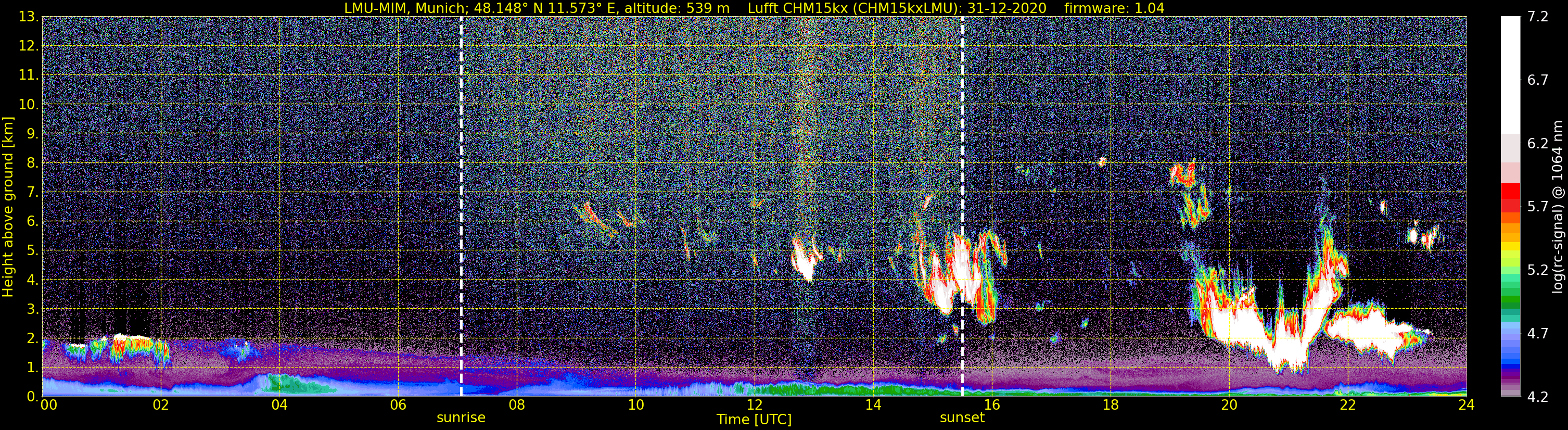Click the colorbar value '5.7'
Viewport: 1568px width, 430px height.
click(x=1538, y=207)
